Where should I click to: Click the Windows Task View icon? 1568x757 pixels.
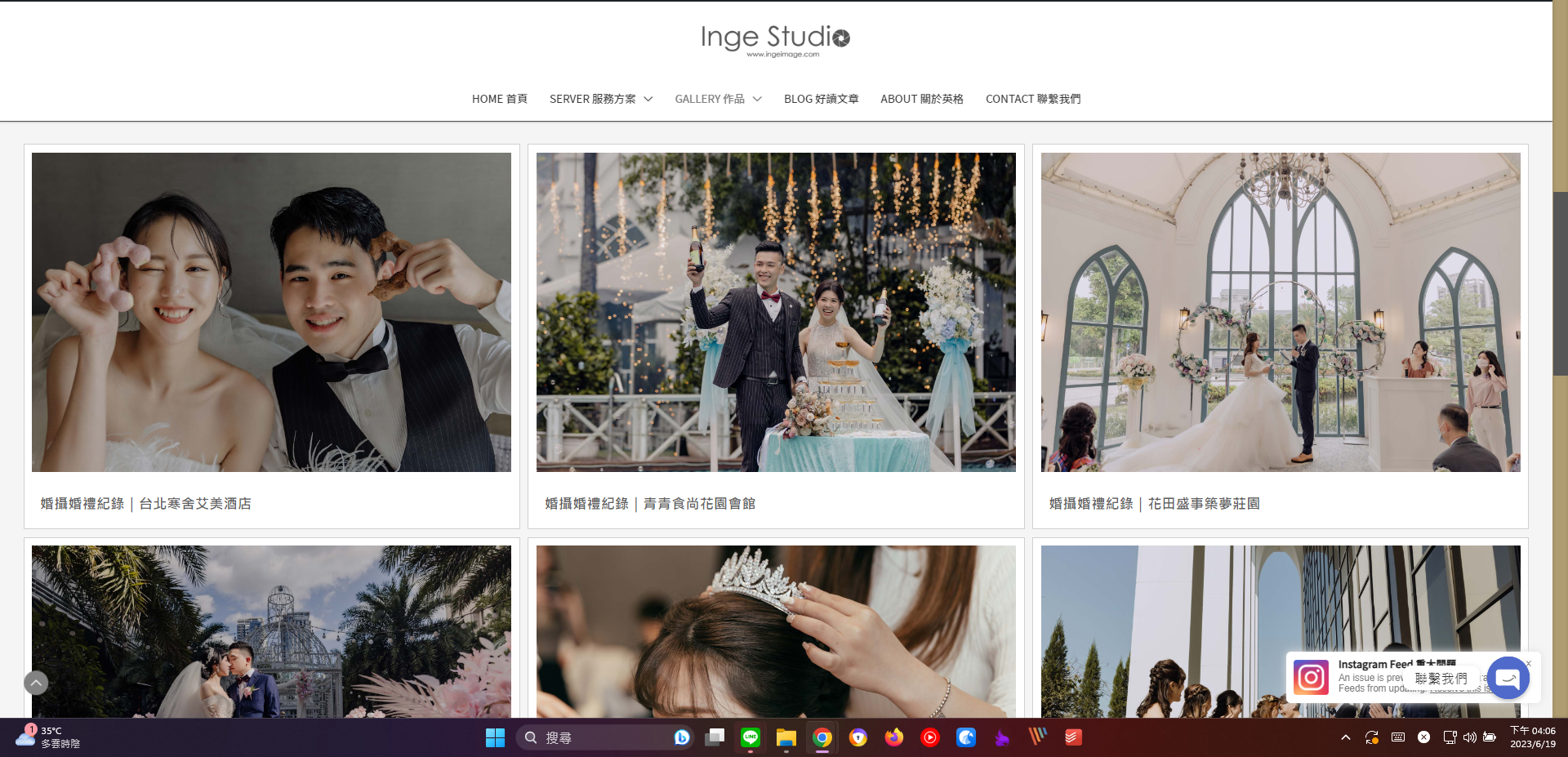tap(715, 737)
